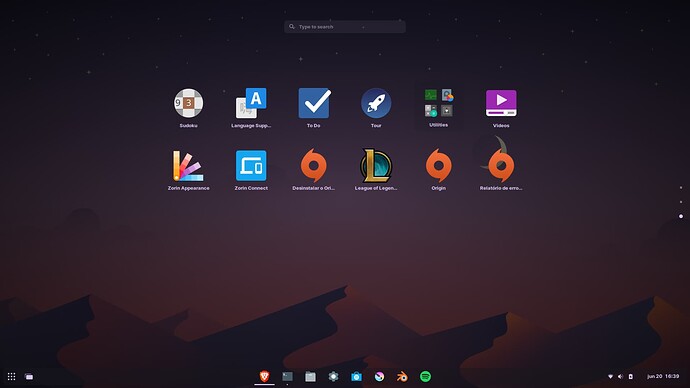Open Files manager from taskbar
The image size is (690, 388).
(x=310, y=377)
